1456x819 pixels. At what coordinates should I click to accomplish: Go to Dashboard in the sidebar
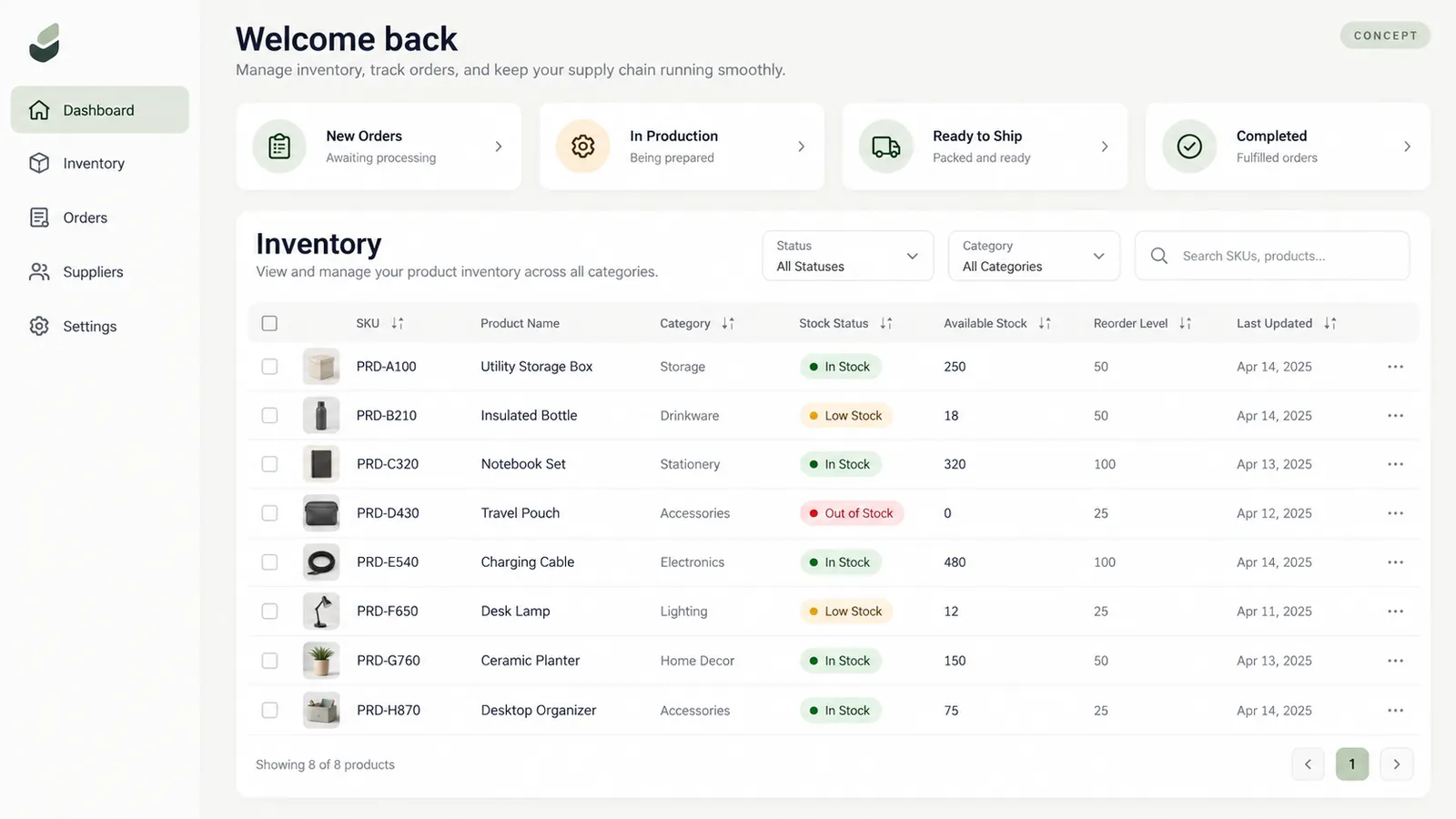(x=100, y=110)
